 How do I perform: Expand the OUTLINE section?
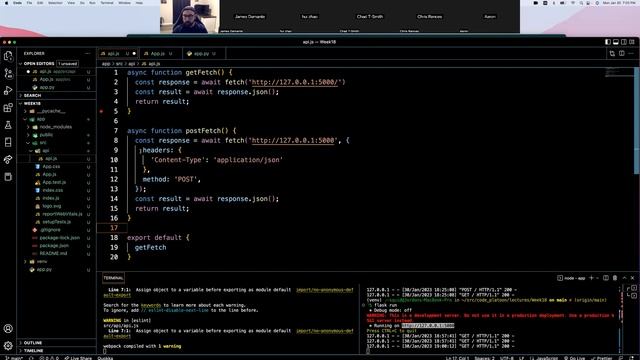point(56,343)
